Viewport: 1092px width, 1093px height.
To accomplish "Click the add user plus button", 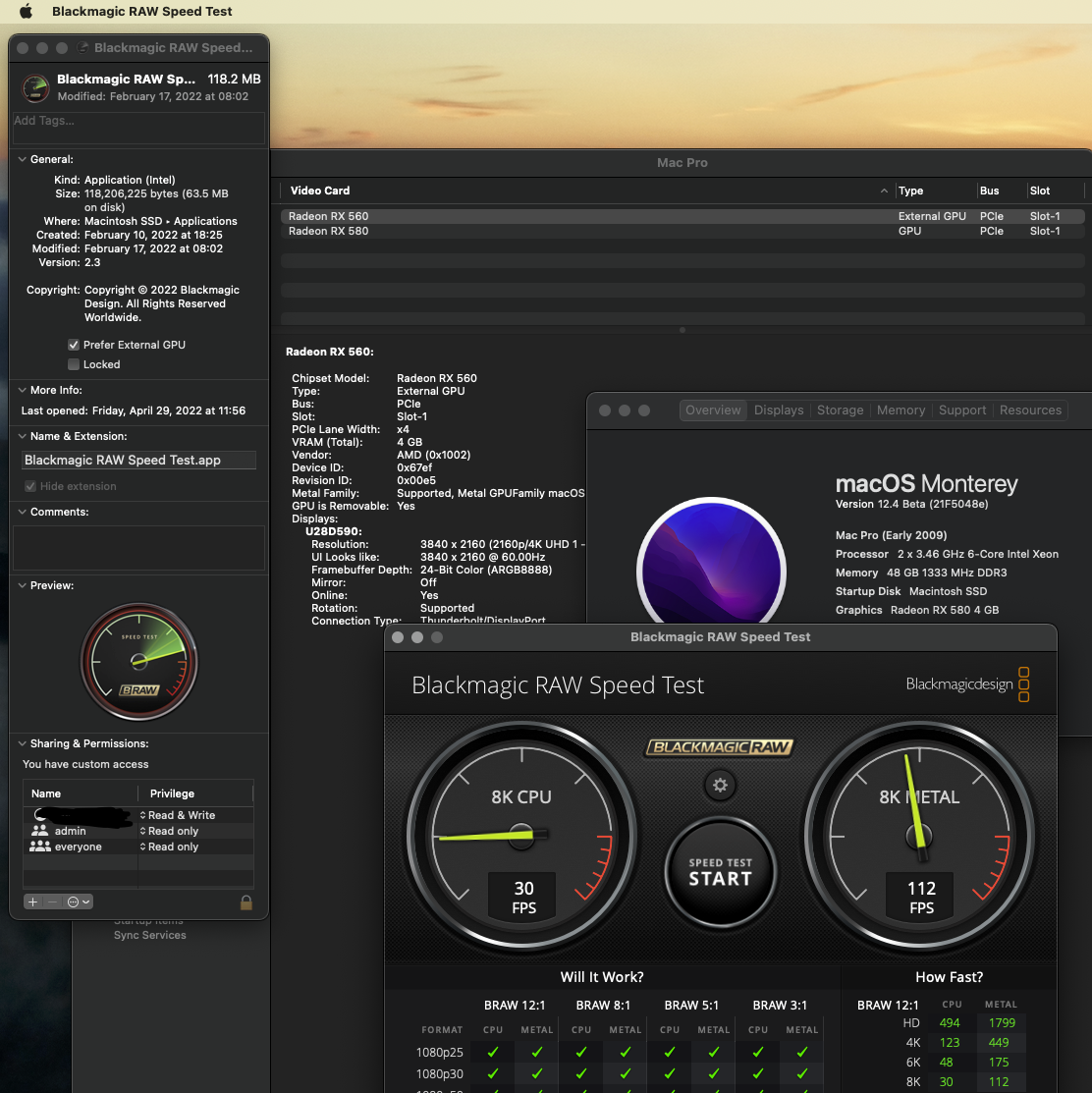I will coord(32,902).
